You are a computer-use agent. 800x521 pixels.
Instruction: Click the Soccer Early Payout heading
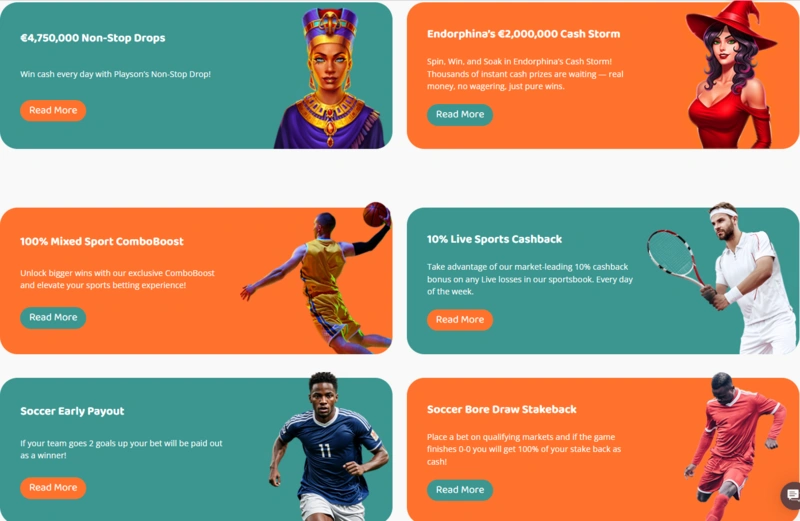72,411
